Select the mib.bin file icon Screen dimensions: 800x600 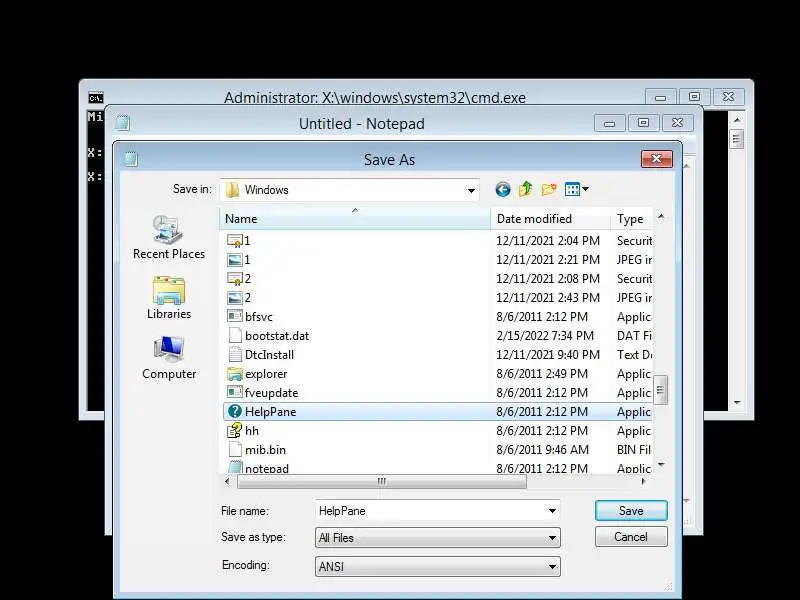(x=235, y=449)
